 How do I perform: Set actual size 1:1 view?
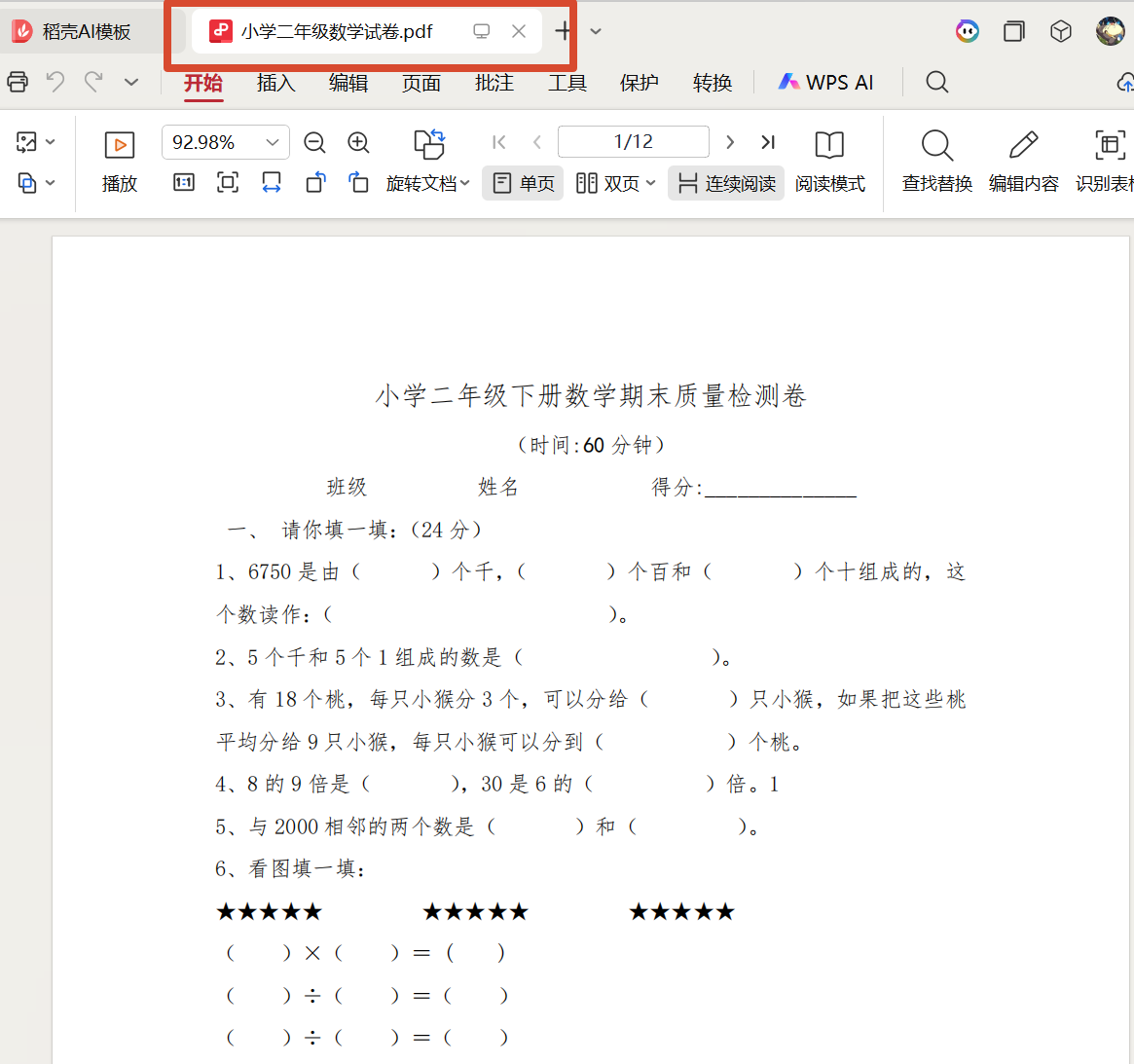[184, 182]
